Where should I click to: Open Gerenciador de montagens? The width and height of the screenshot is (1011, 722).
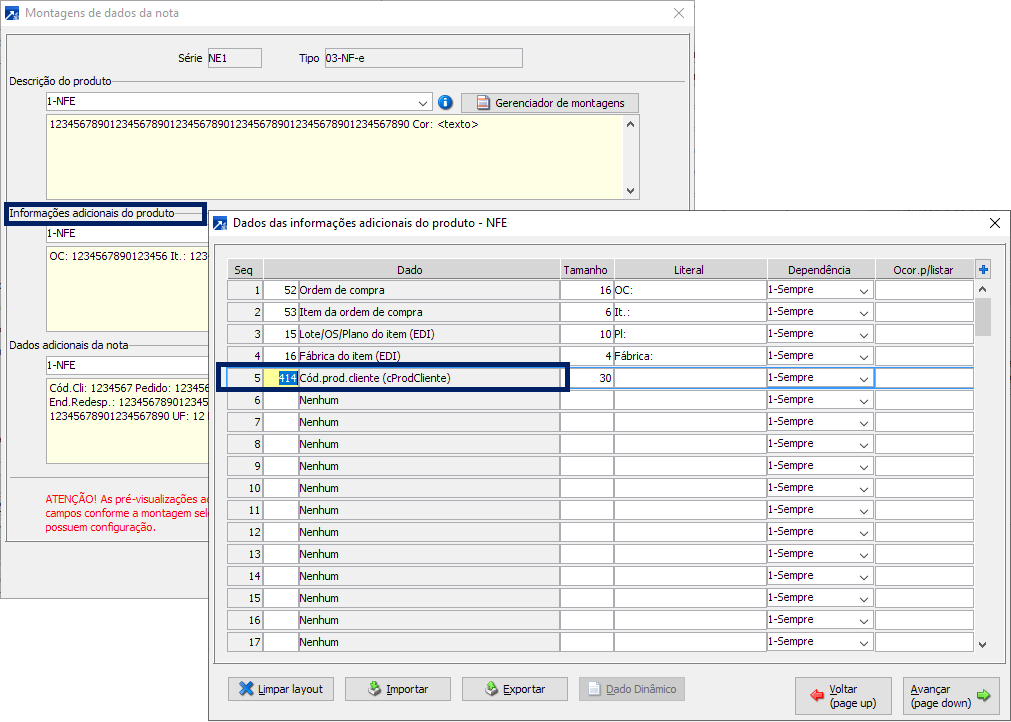tap(549, 103)
